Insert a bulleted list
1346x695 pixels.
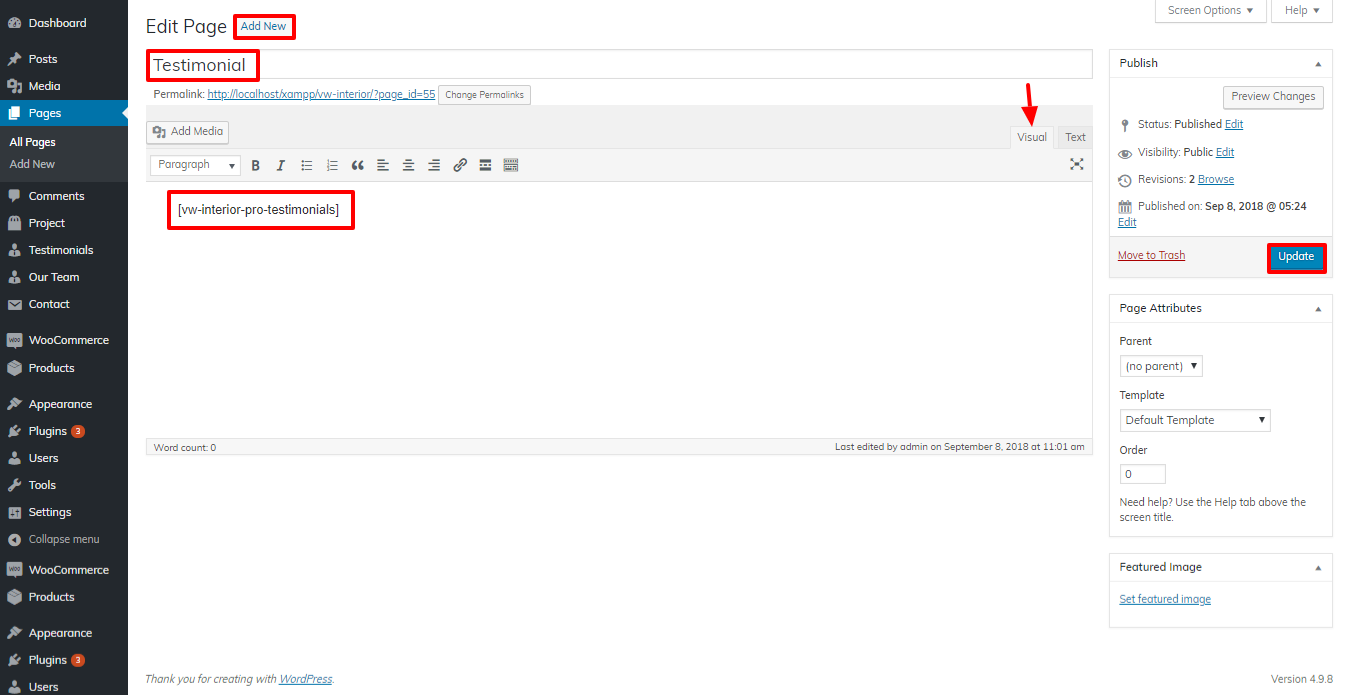(x=307, y=166)
